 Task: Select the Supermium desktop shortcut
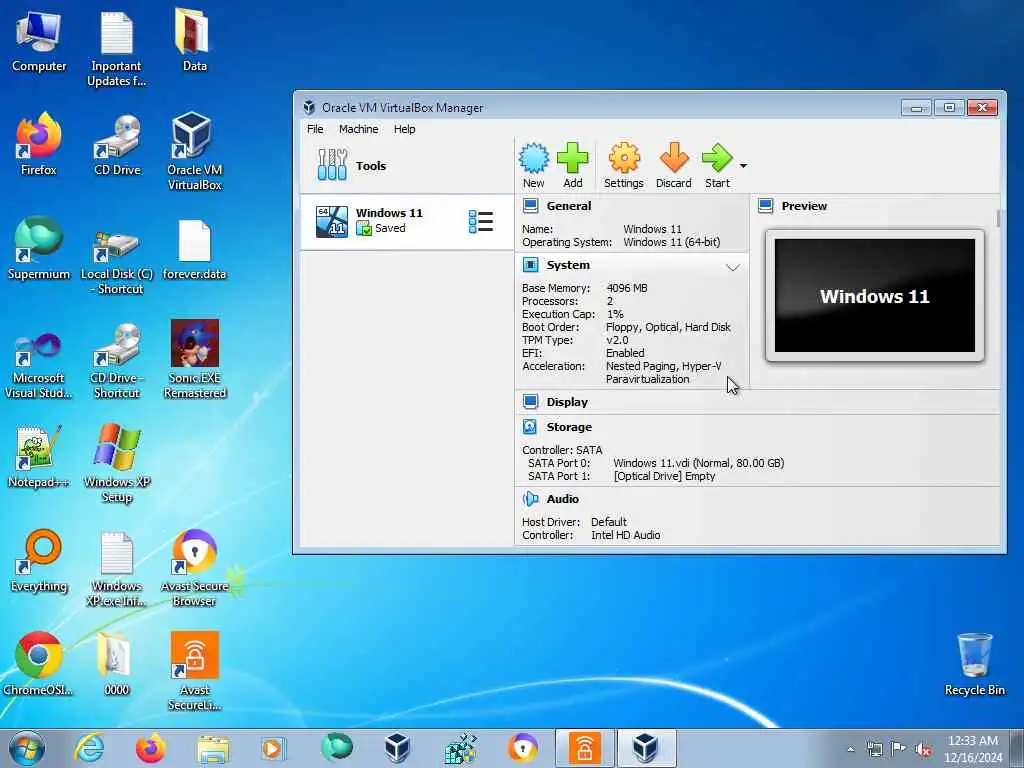(39, 249)
